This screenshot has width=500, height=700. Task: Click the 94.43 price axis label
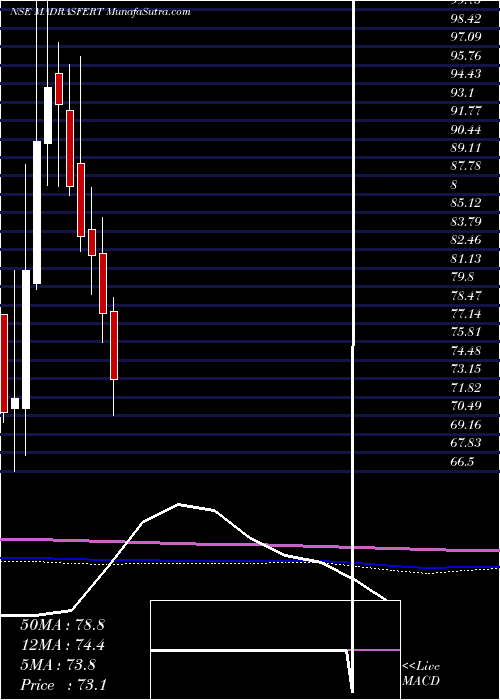(466, 74)
